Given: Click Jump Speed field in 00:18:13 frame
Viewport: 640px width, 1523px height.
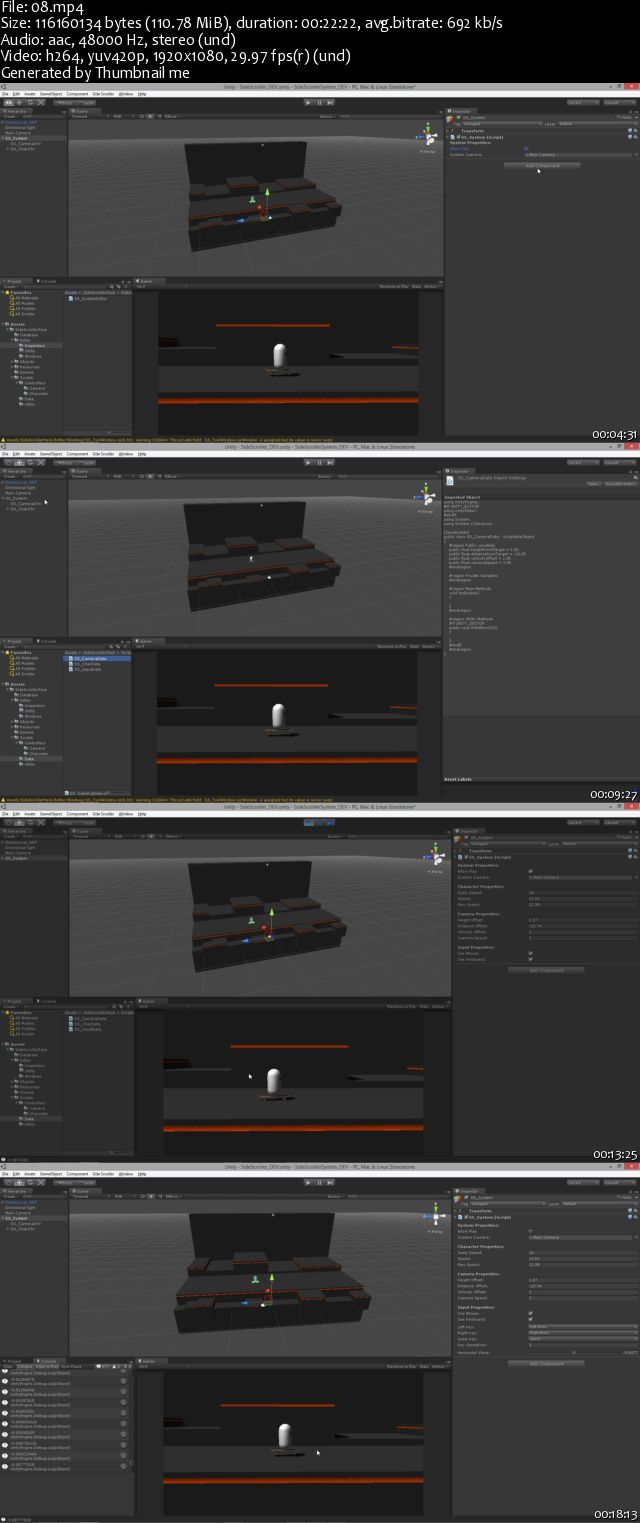Looking at the screenshot, I should 582,1252.
